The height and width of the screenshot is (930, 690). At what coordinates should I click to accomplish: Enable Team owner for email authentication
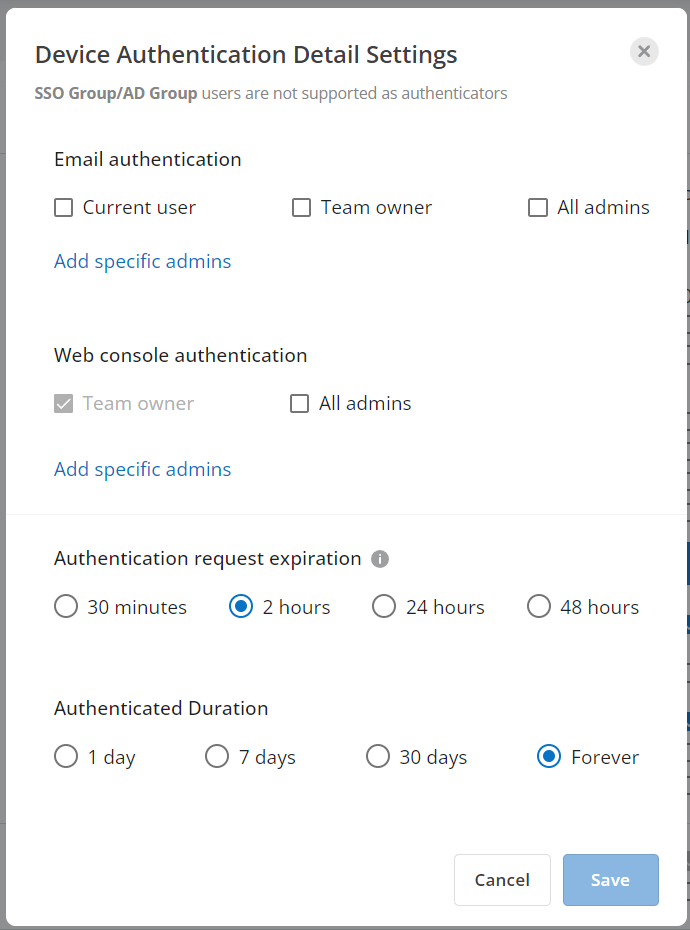pyautogui.click(x=301, y=207)
